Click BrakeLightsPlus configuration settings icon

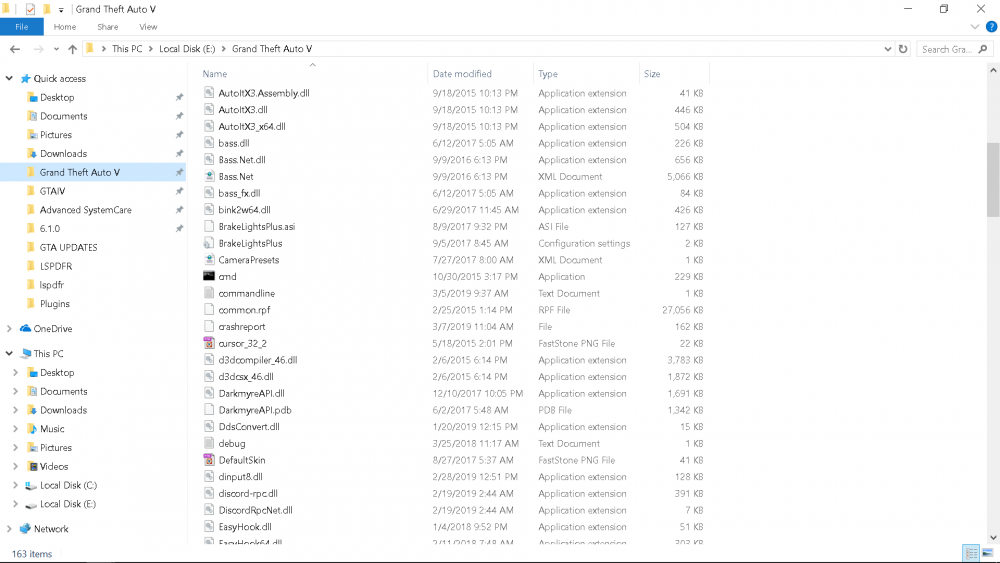[x=209, y=243]
